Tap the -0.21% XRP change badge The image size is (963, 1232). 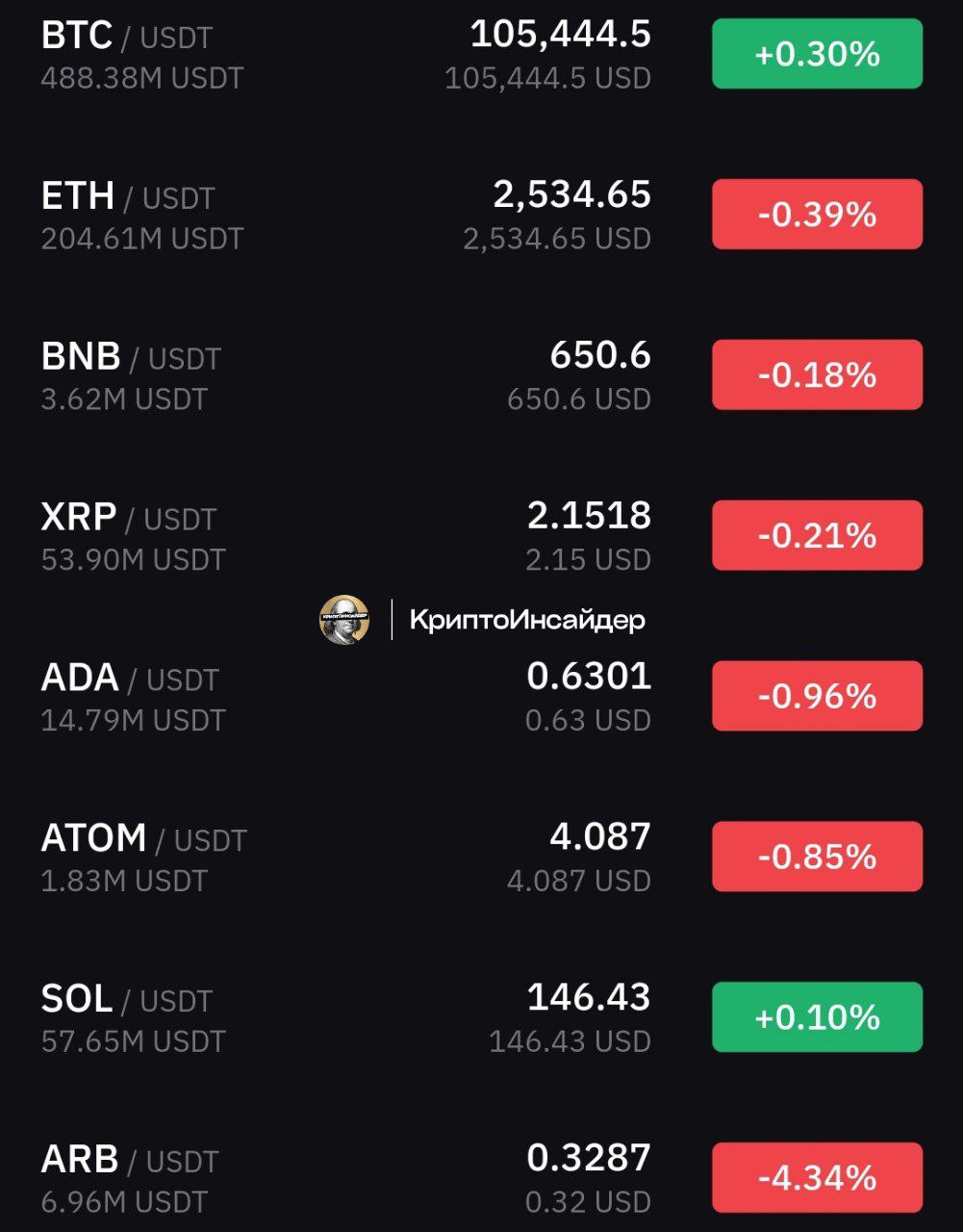817,536
